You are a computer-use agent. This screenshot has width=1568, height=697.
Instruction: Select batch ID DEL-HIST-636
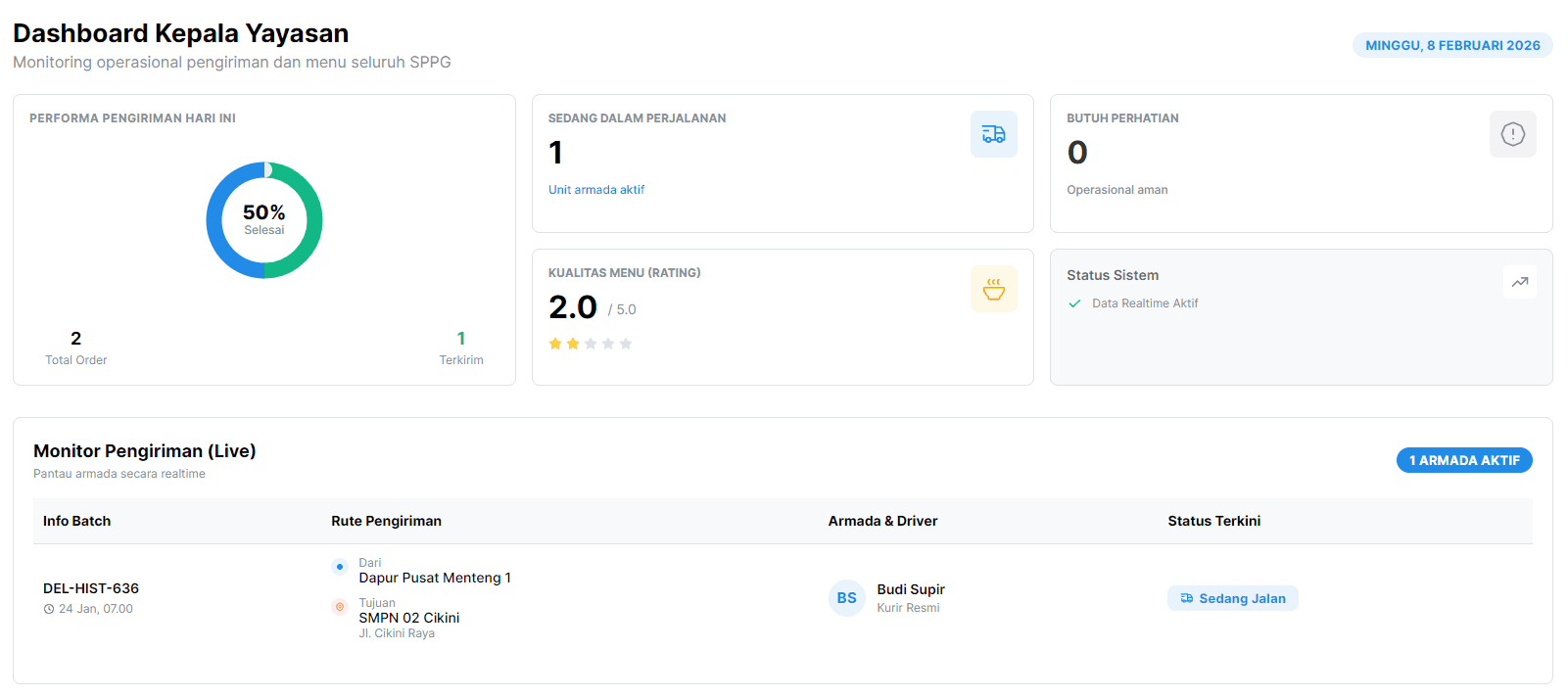(91, 588)
